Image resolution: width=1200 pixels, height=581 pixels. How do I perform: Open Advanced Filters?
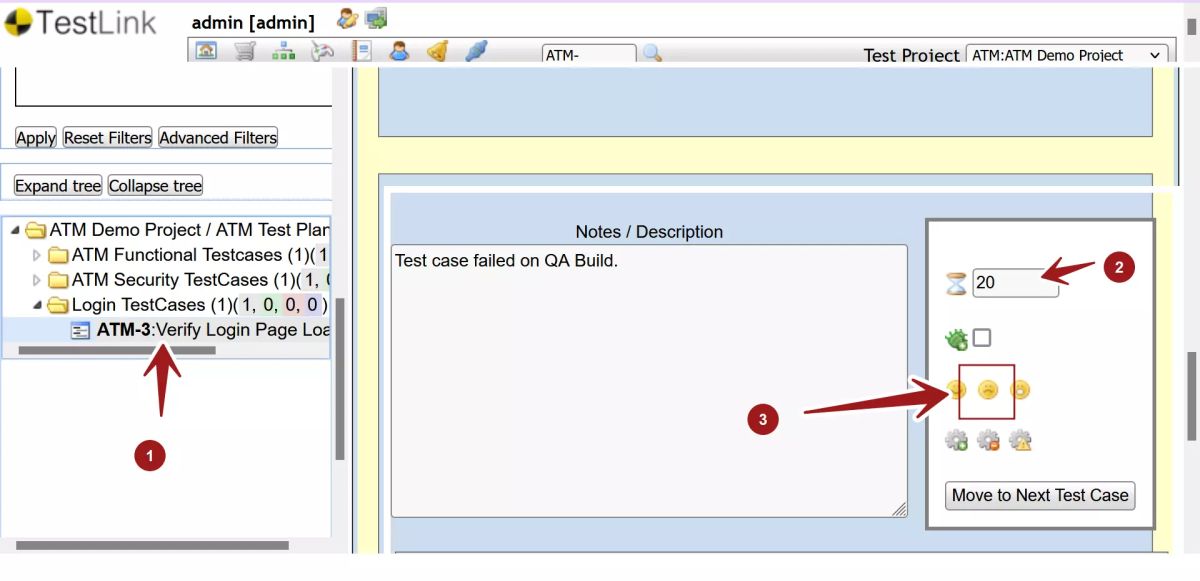tap(218, 138)
